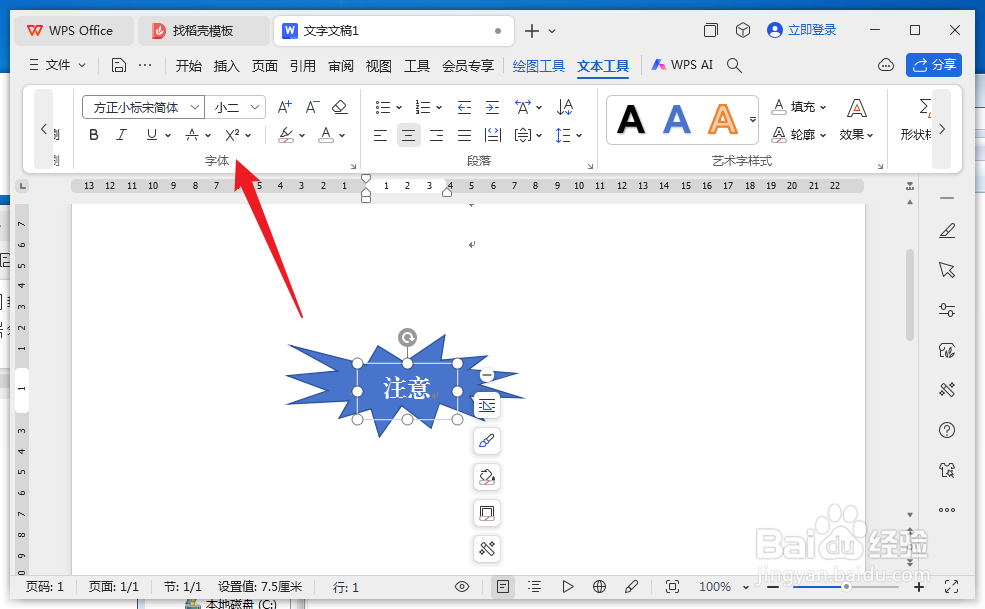This screenshot has height=609, width=985.
Task: Open font dialog launcher
Action: point(353,166)
